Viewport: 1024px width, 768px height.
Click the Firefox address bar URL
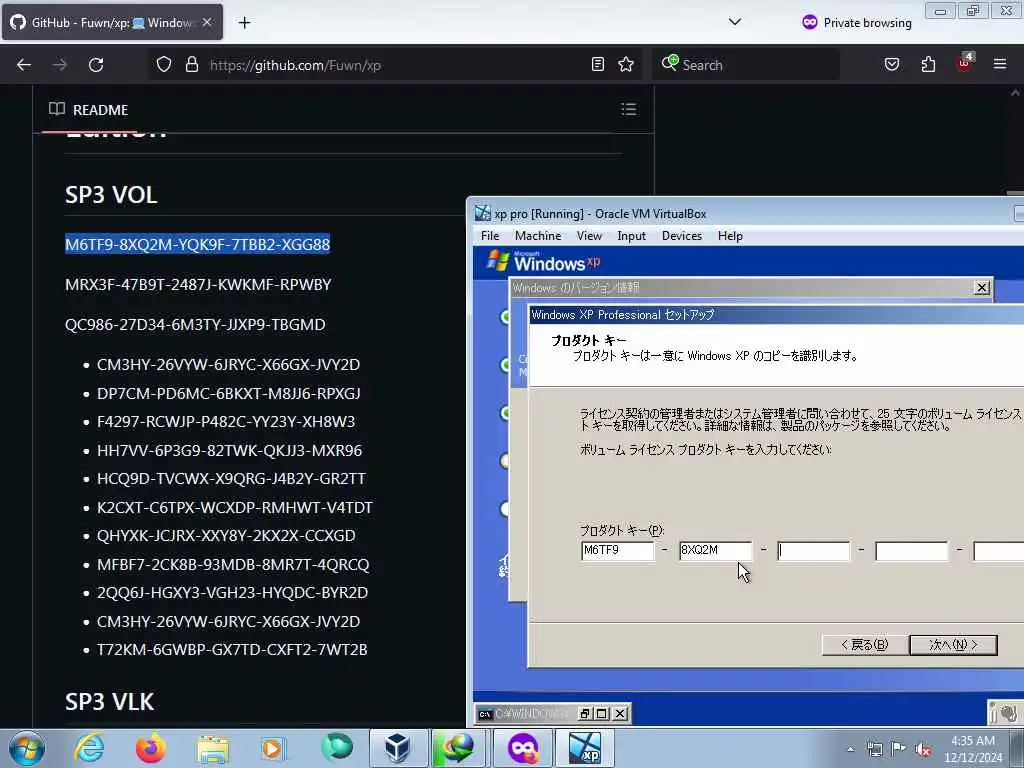pyautogui.click(x=295, y=65)
